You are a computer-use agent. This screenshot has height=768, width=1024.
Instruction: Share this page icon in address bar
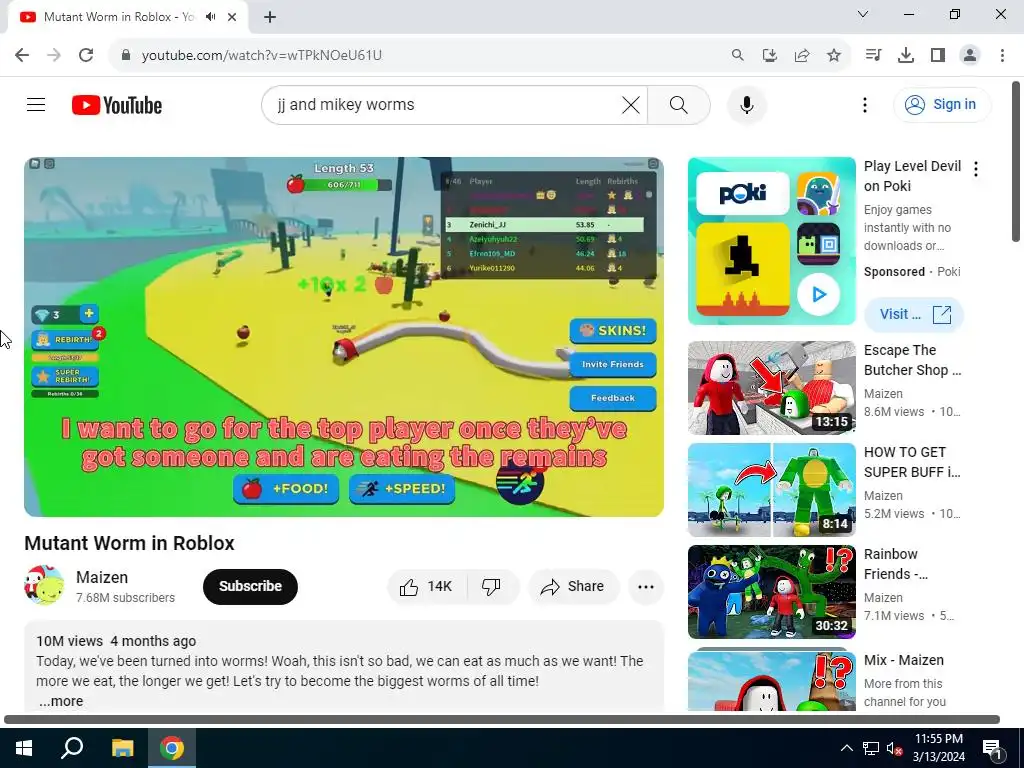tap(801, 55)
